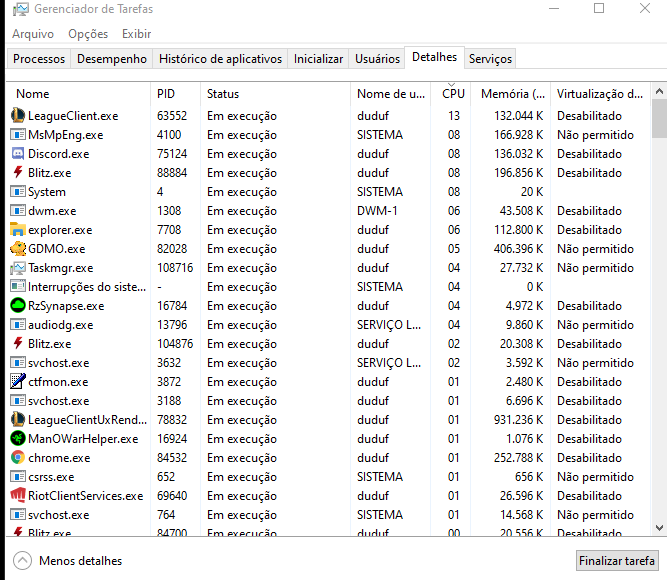The image size is (667, 580).
Task: Sort by Nome de usuário column header
Action: [391, 94]
